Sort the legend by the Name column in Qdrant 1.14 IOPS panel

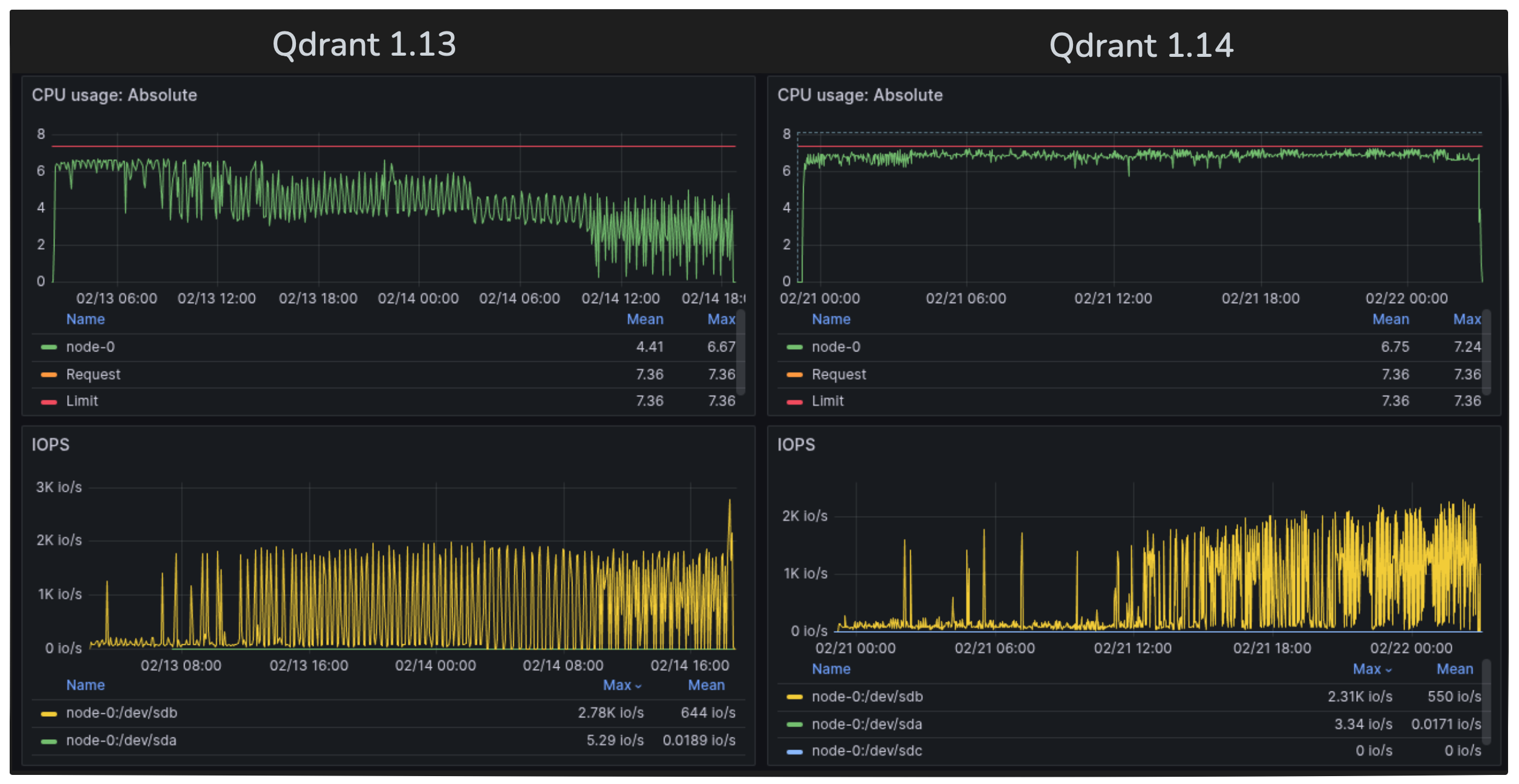coord(830,669)
